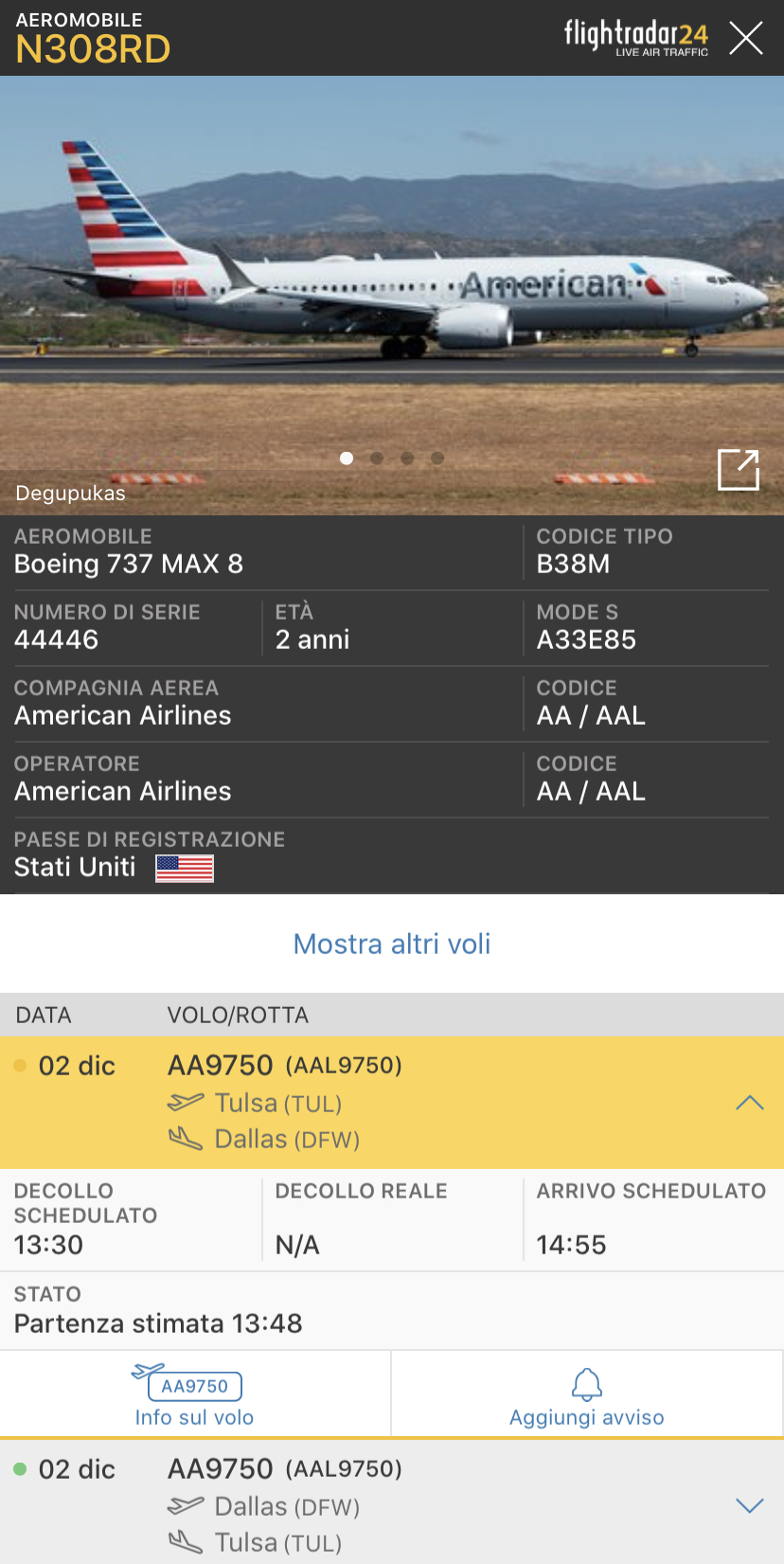Tap the landing icon next to Dallas (DFW)
Image resolution: width=784 pixels, height=1564 pixels.
point(186,1139)
